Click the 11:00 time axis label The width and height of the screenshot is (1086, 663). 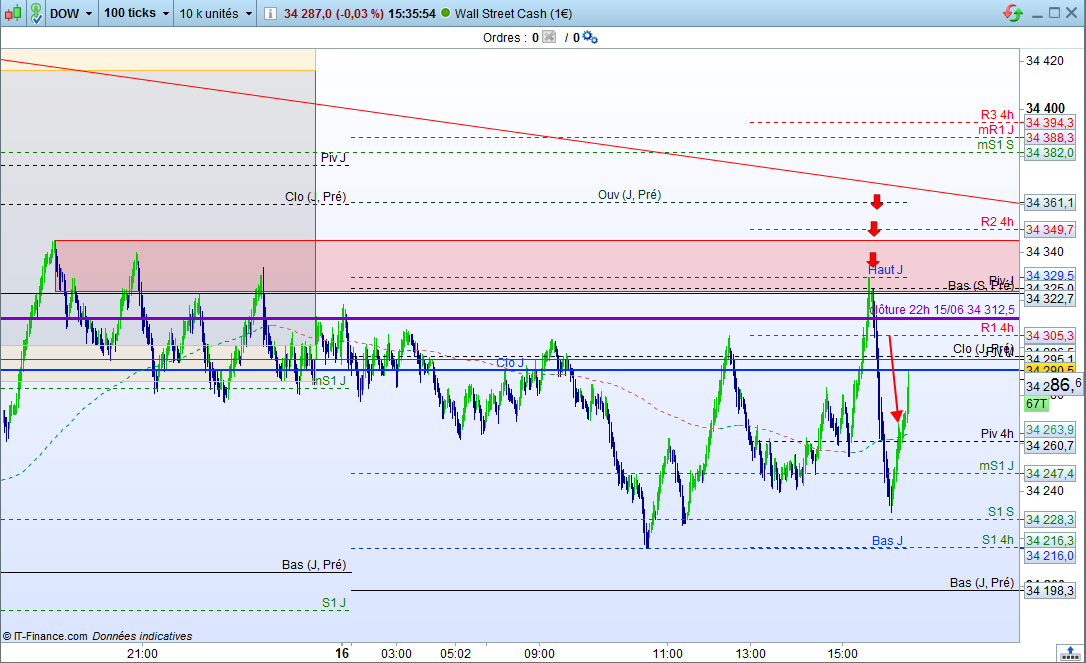pos(668,653)
